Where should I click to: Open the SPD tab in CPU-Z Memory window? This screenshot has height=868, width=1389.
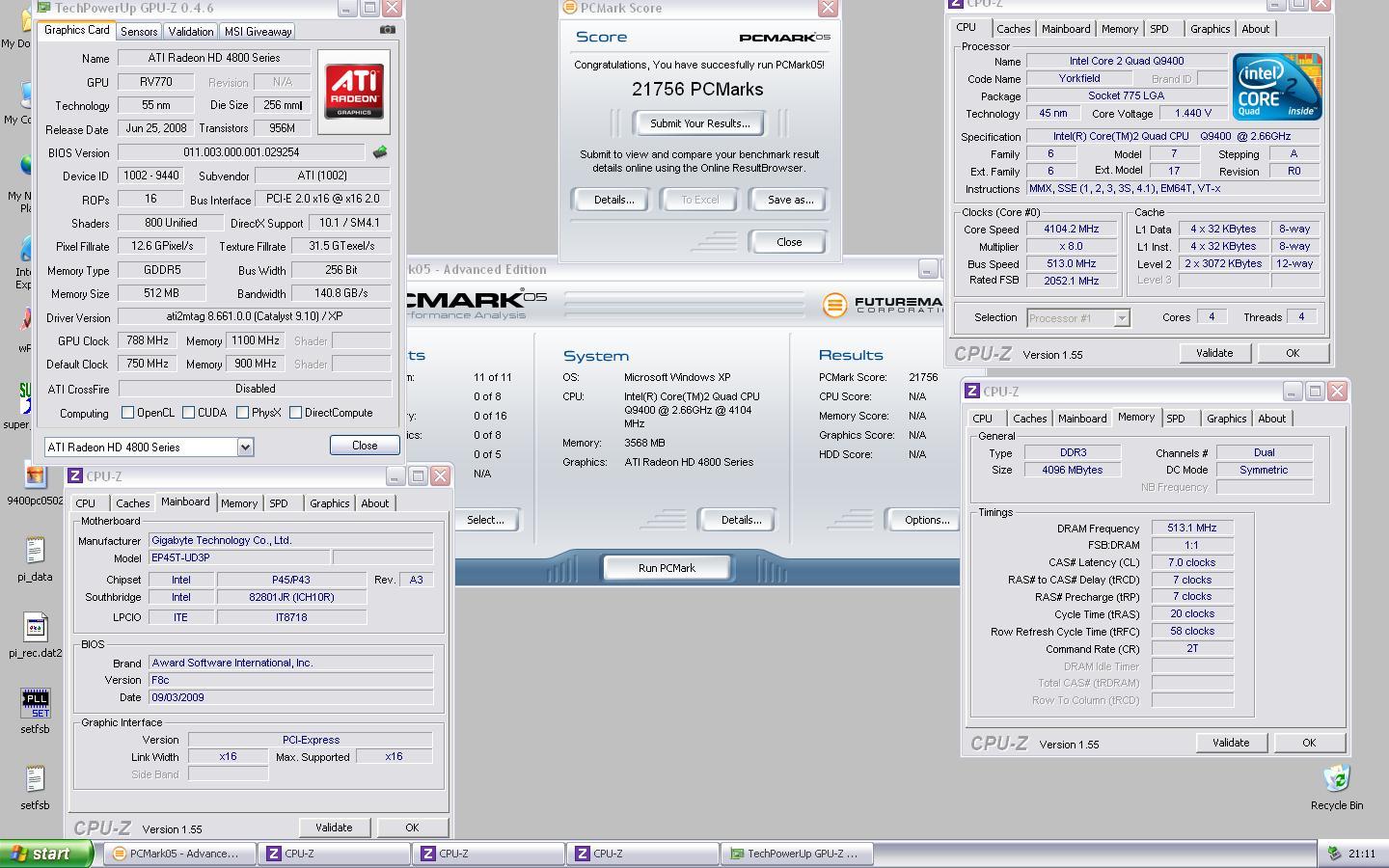(x=1175, y=419)
